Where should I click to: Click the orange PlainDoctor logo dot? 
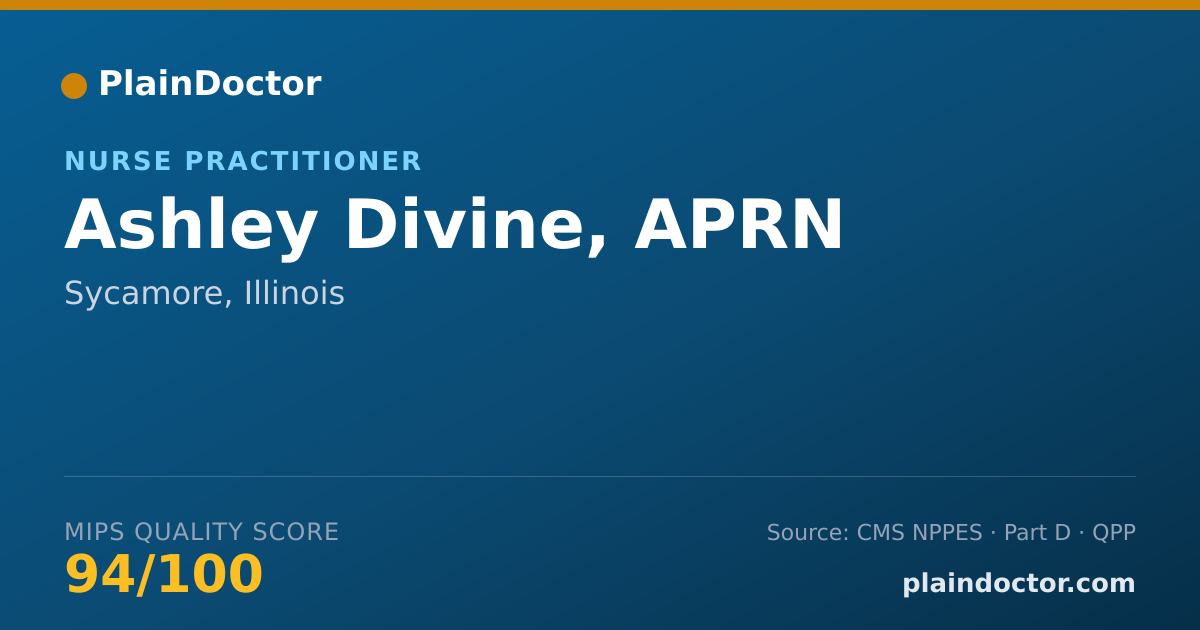[x=74, y=86]
